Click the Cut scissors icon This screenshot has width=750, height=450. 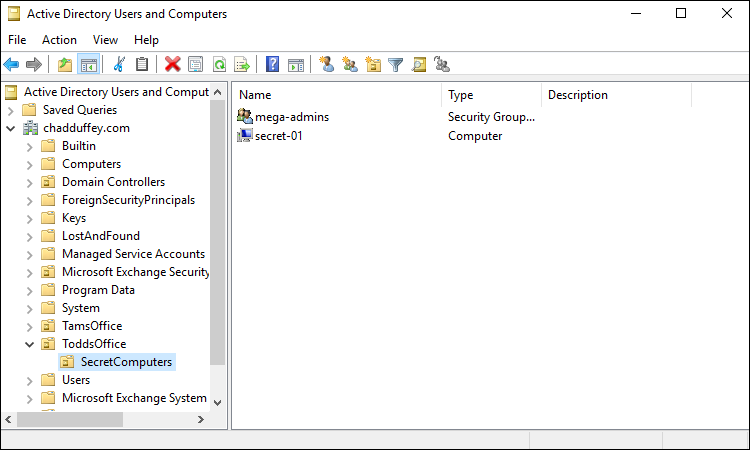click(119, 64)
